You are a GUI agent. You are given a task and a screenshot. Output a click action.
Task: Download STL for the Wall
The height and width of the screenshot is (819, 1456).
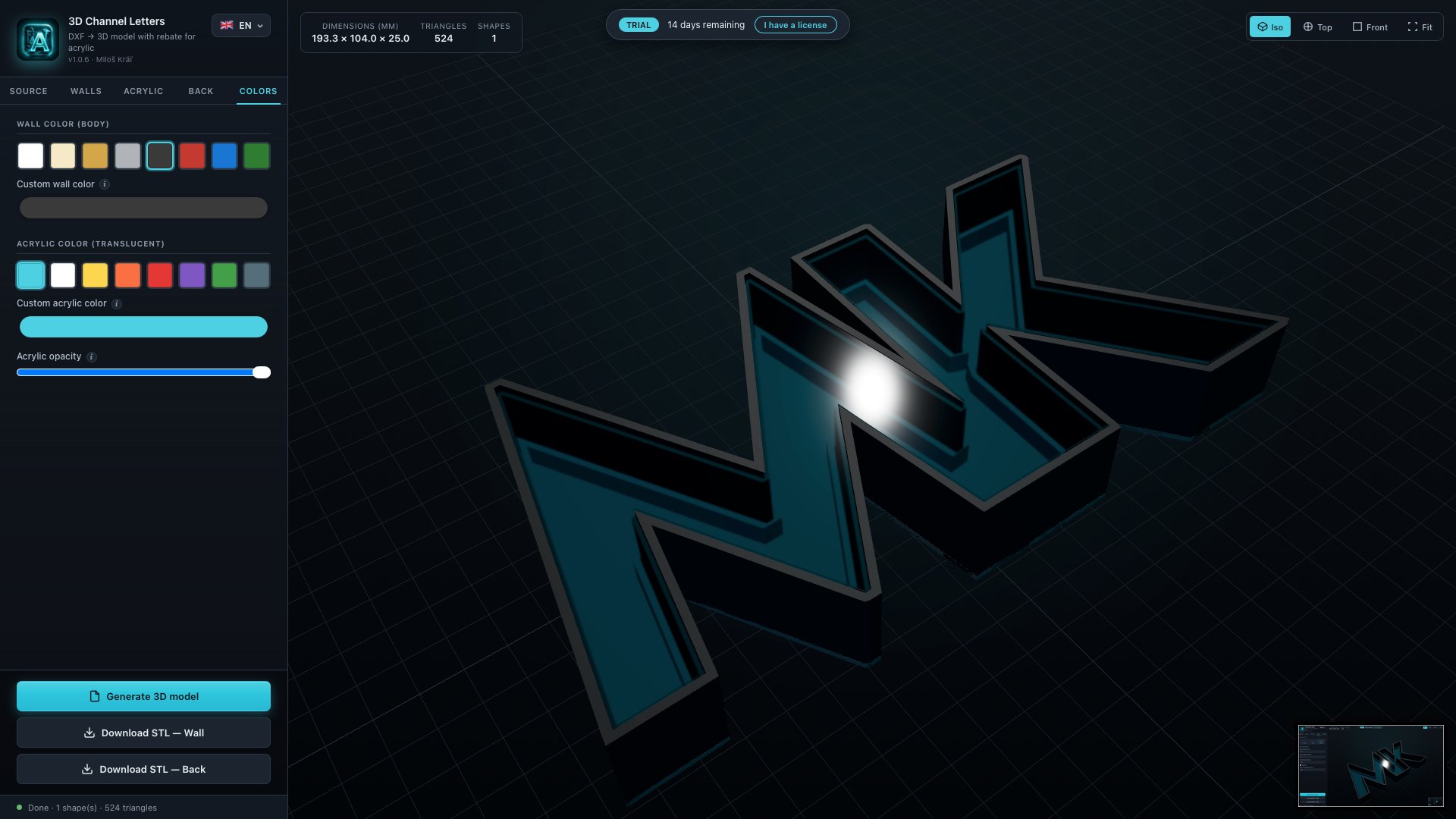point(143,733)
